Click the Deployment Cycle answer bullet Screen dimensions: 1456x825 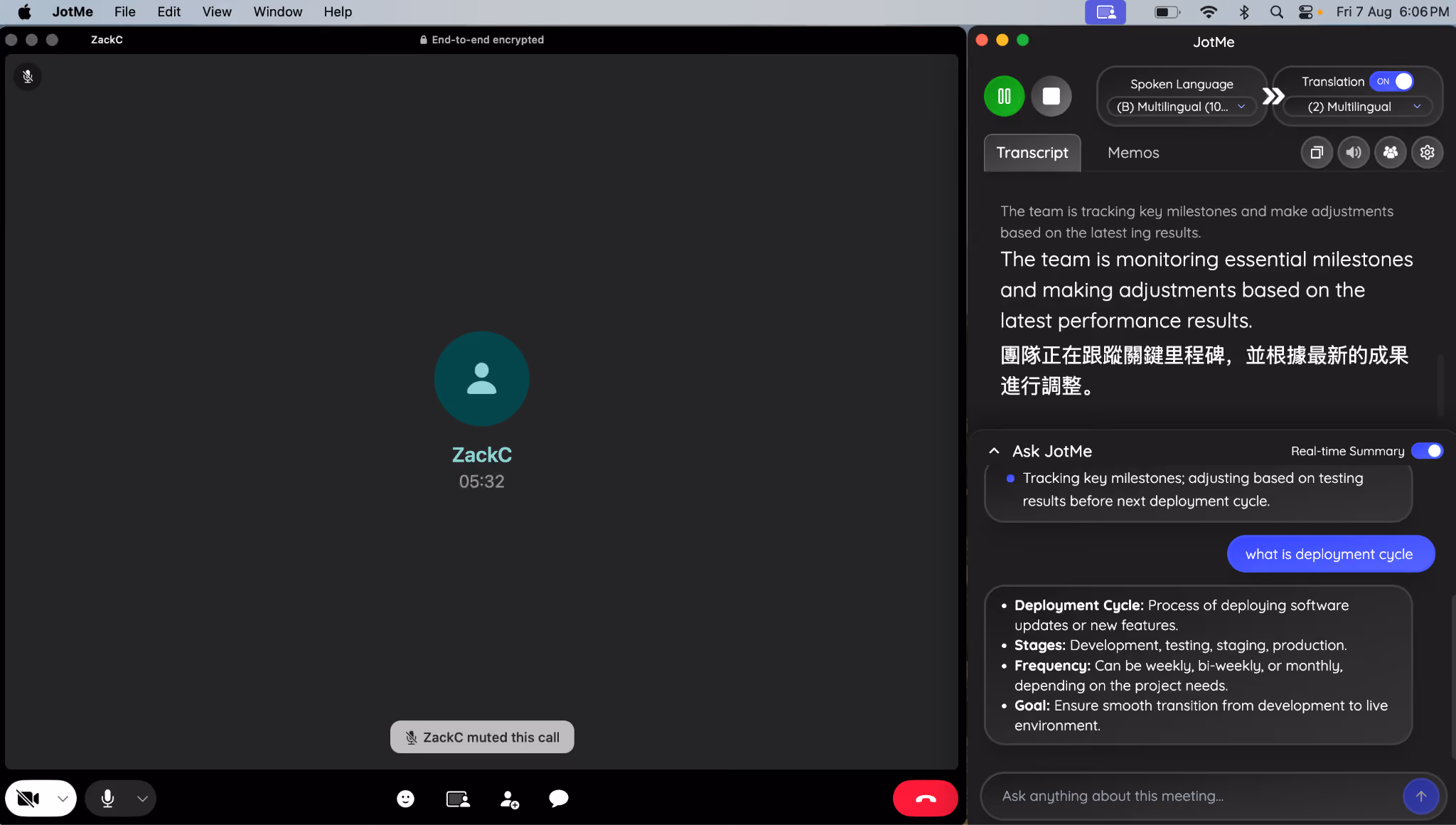[1182, 615]
